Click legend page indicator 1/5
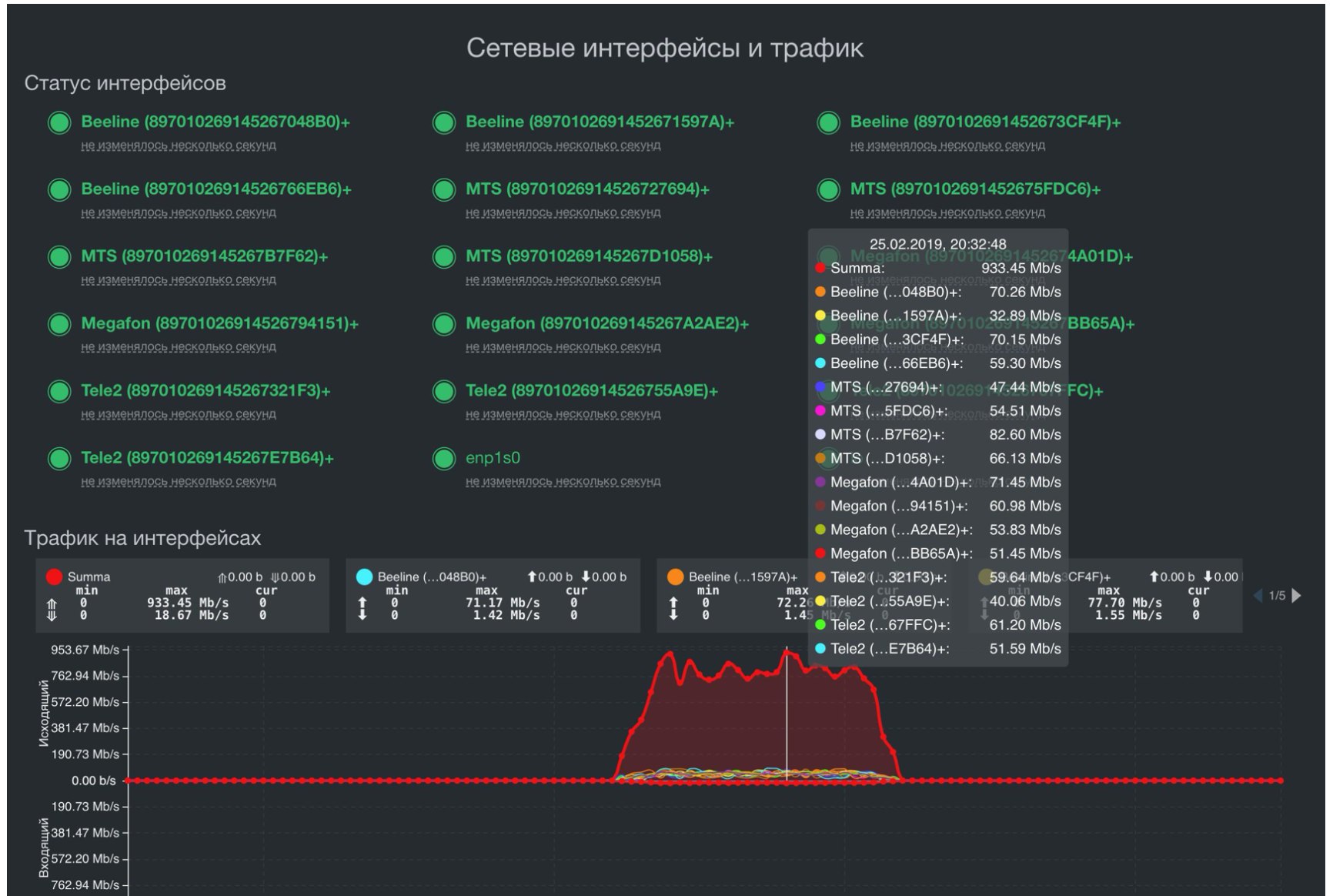 pos(1277,595)
